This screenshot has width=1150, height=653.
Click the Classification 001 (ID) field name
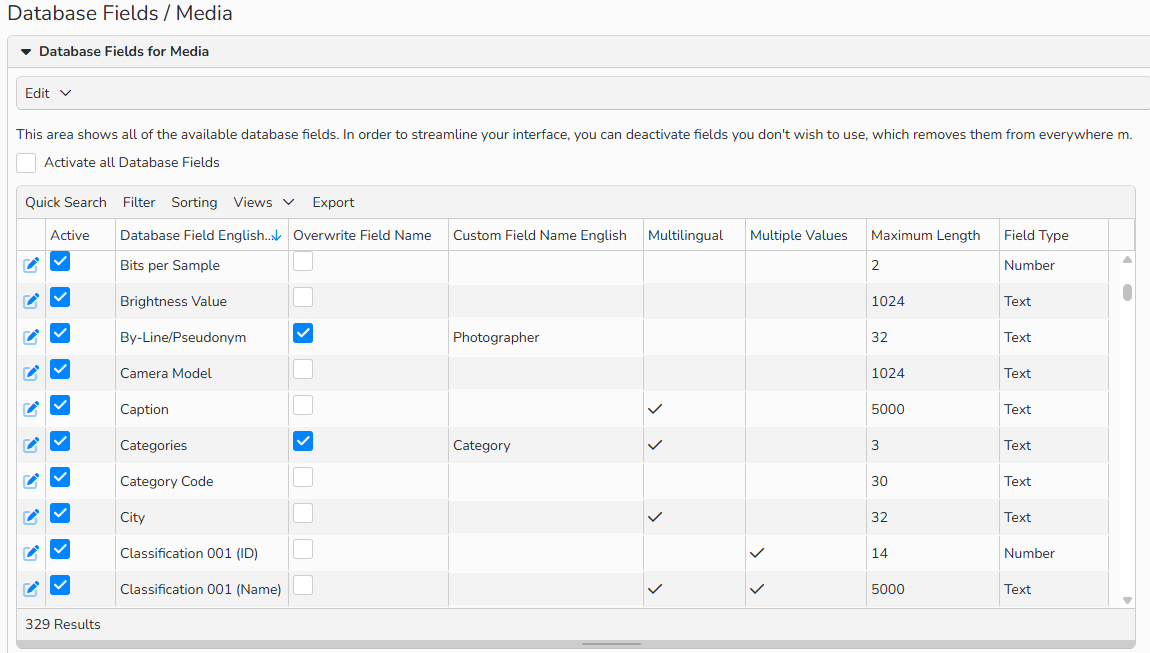[x=189, y=553]
